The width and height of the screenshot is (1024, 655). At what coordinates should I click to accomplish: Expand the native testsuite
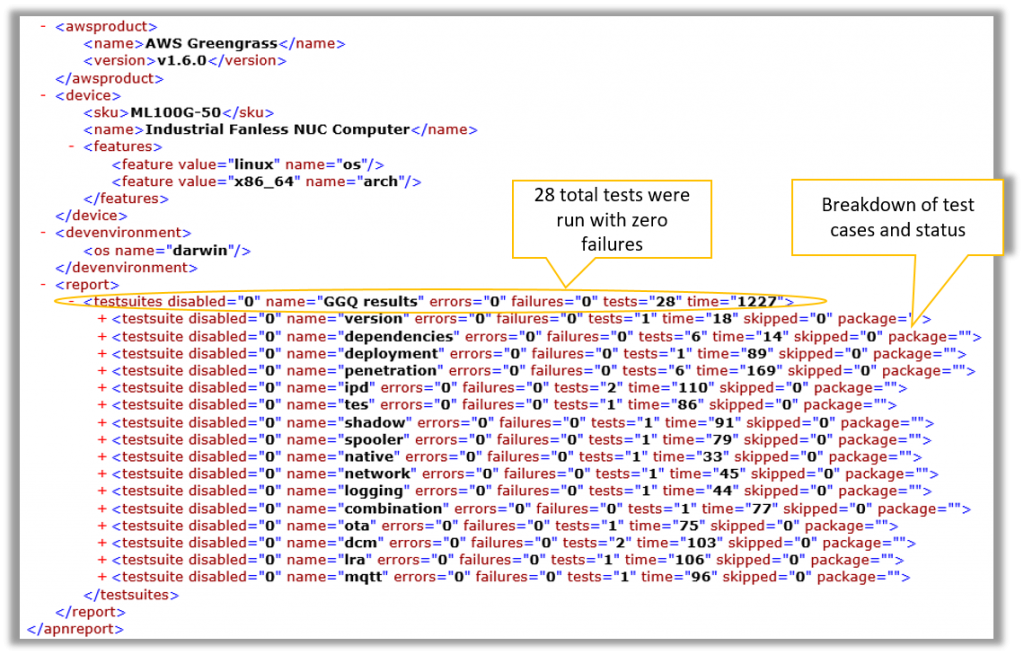[102, 457]
